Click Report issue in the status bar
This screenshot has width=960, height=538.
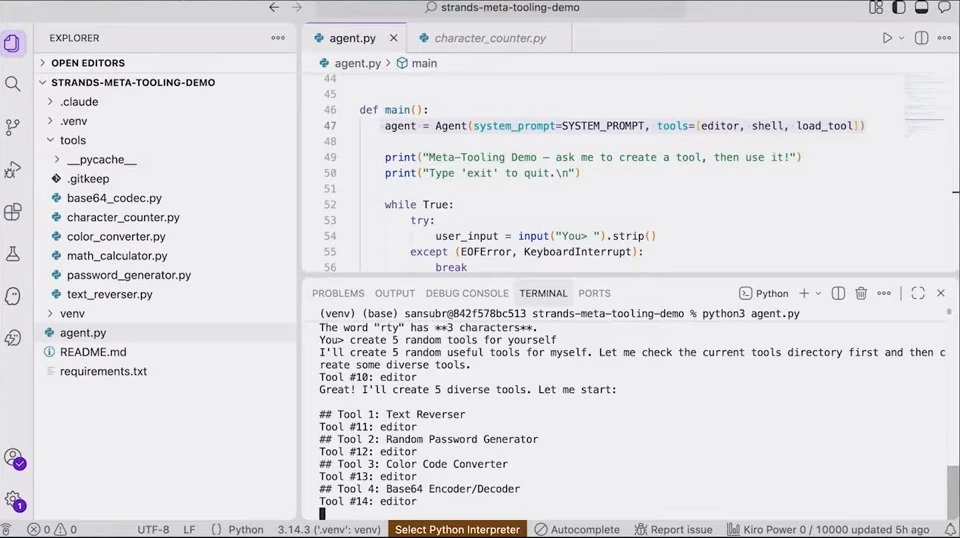tap(673, 529)
